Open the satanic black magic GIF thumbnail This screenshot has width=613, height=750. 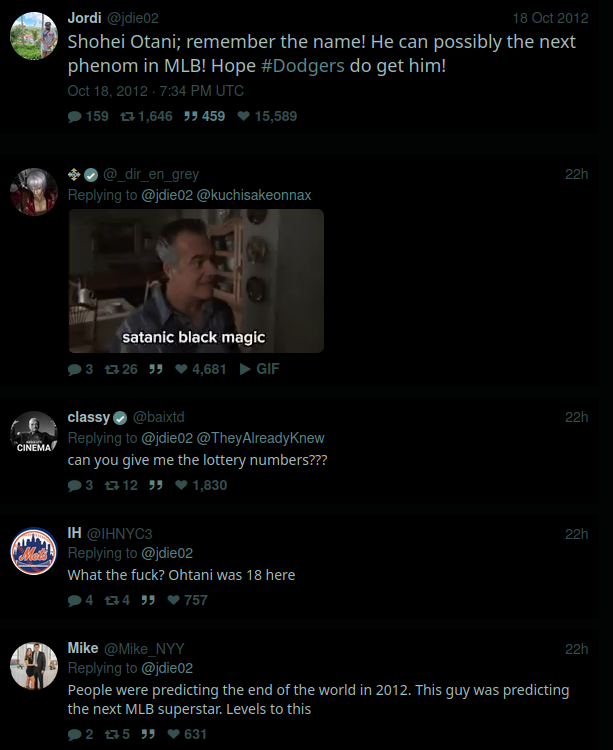[196, 281]
